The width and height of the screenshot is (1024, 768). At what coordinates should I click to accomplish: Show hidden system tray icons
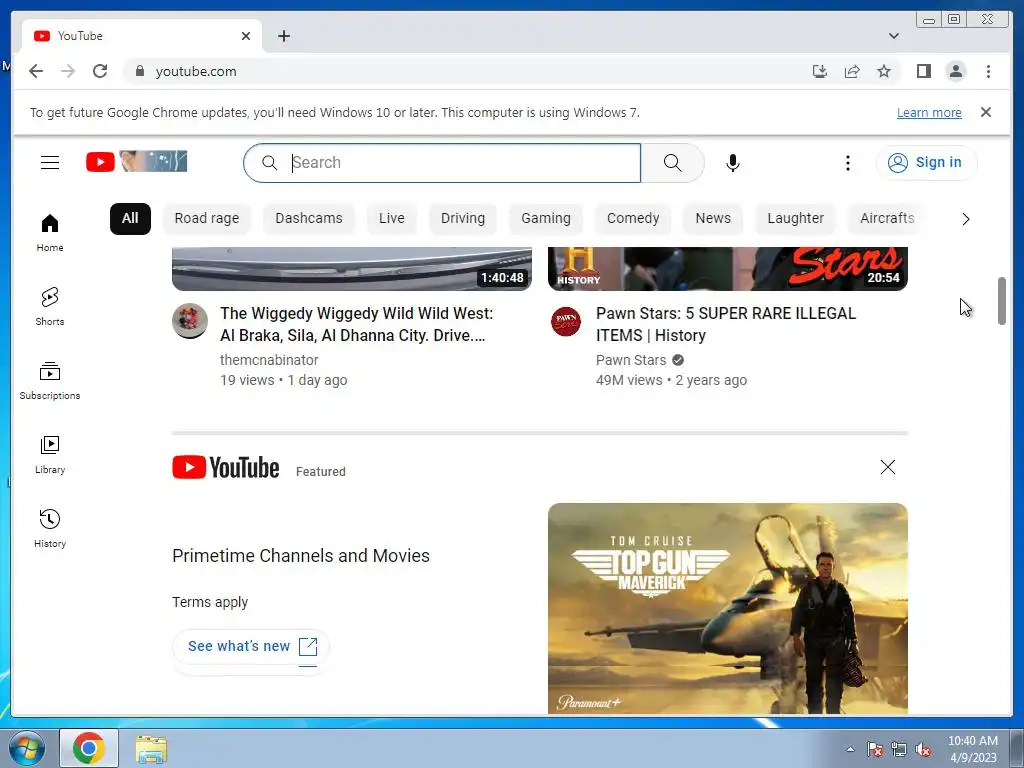850,749
